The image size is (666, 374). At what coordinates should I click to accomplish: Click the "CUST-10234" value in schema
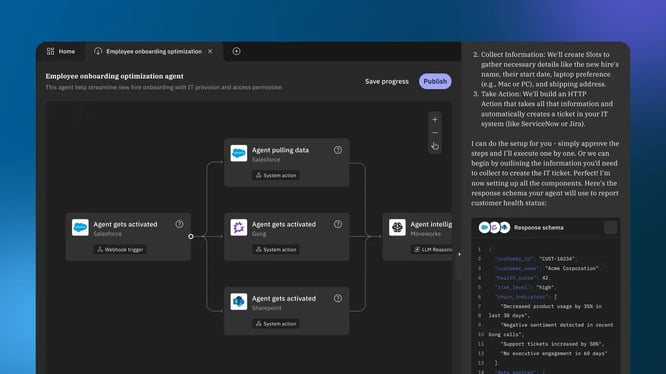(556, 259)
